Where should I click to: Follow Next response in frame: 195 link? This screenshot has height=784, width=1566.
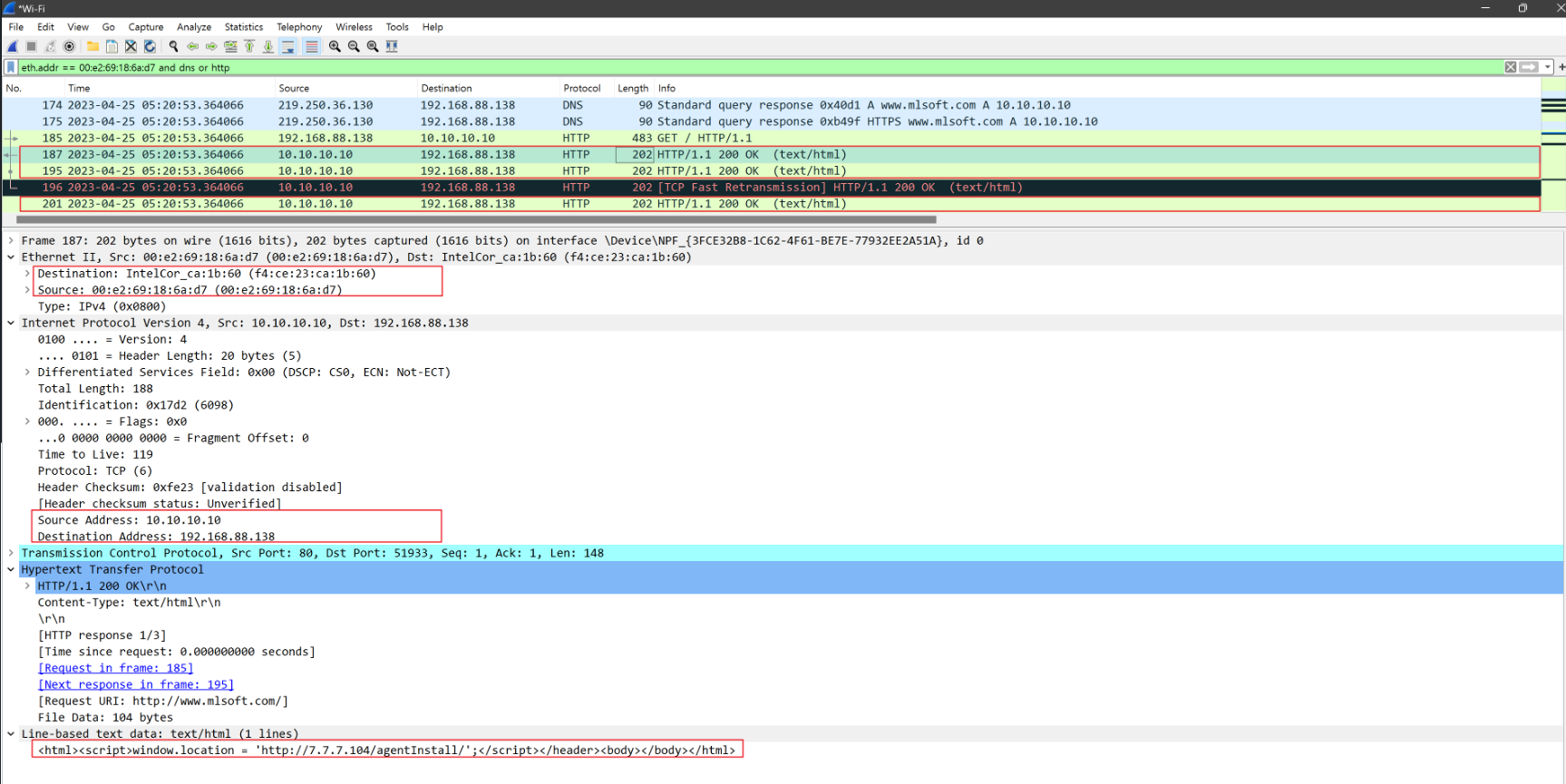136,684
